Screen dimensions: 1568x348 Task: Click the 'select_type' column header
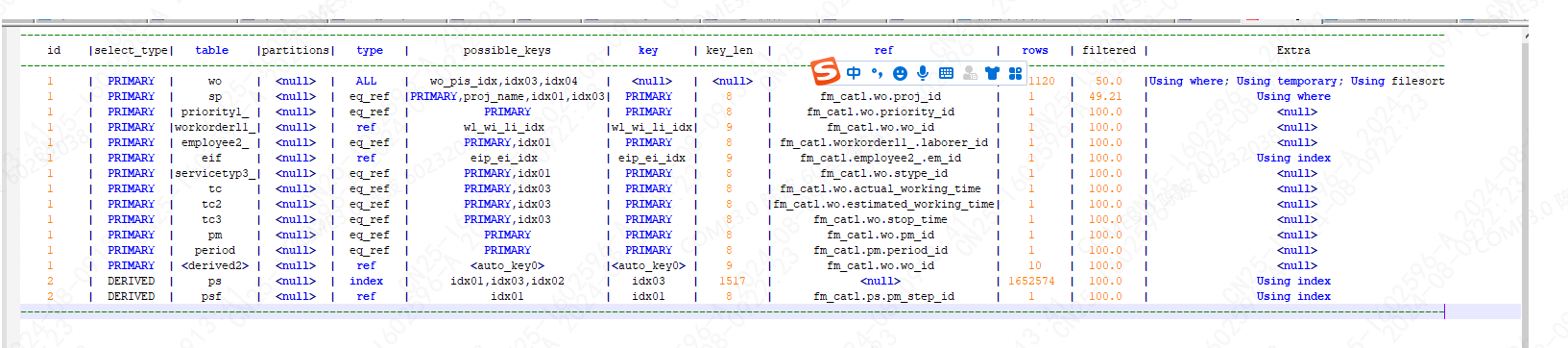(x=132, y=50)
